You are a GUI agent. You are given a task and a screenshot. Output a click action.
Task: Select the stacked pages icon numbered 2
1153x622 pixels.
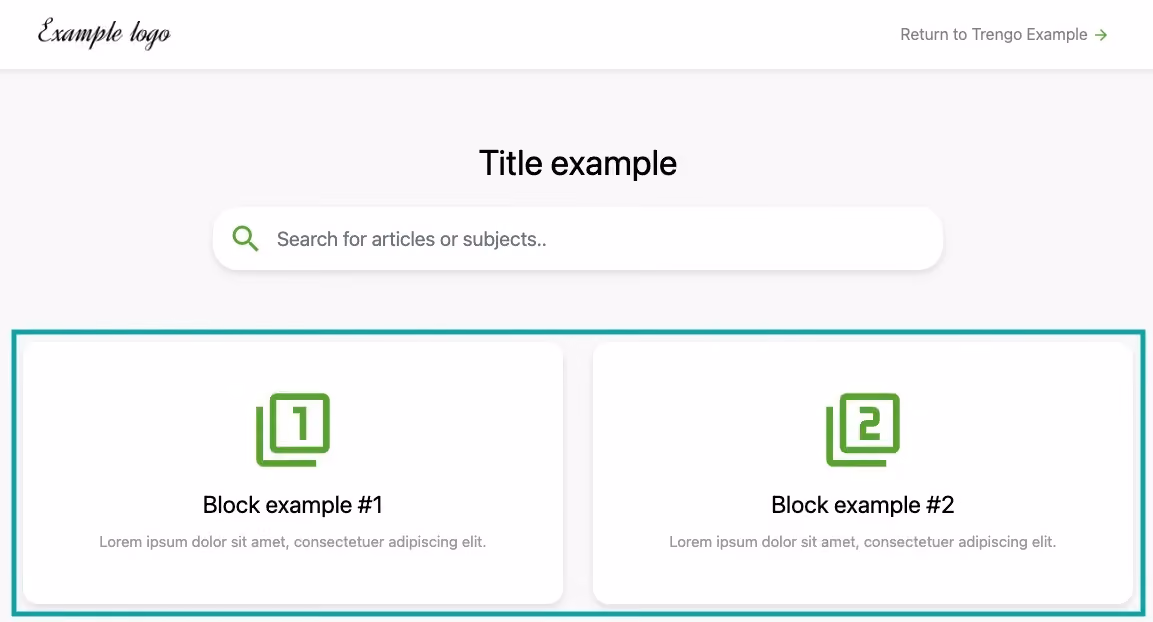[x=863, y=430]
